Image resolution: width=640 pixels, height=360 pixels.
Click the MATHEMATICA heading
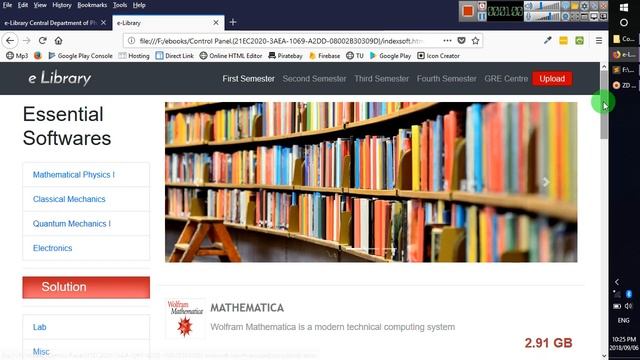pyautogui.click(x=247, y=308)
